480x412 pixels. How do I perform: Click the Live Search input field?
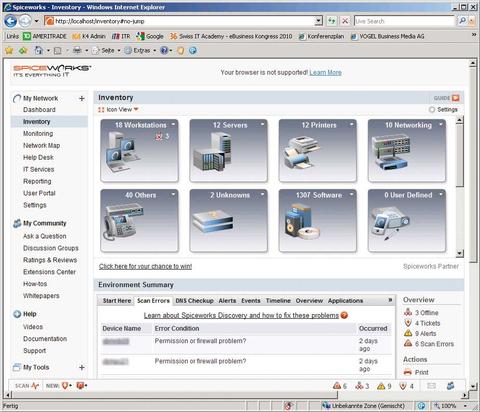point(404,21)
